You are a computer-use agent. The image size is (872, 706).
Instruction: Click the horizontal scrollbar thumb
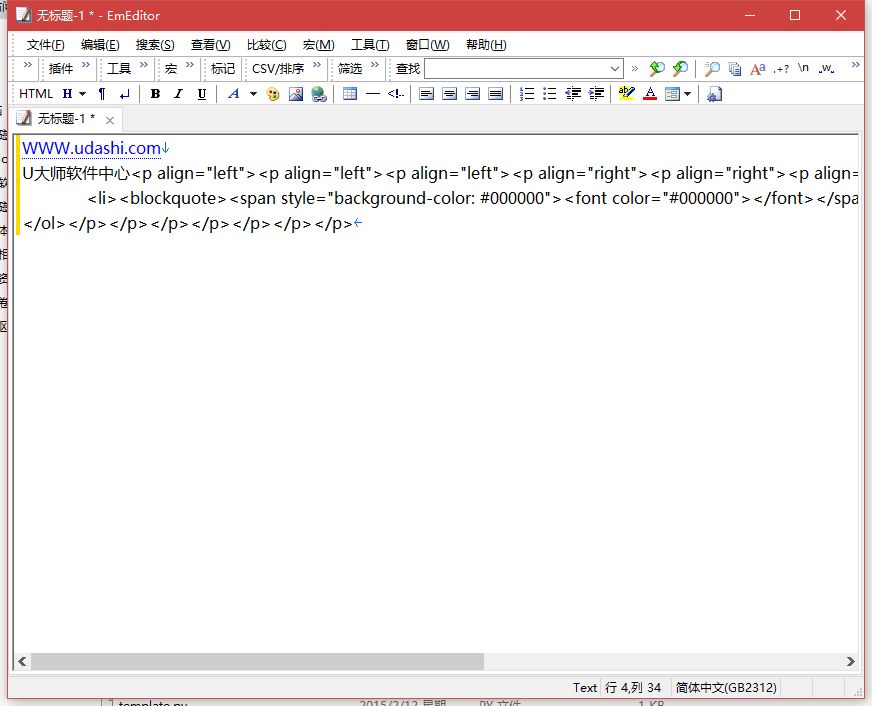click(257, 662)
